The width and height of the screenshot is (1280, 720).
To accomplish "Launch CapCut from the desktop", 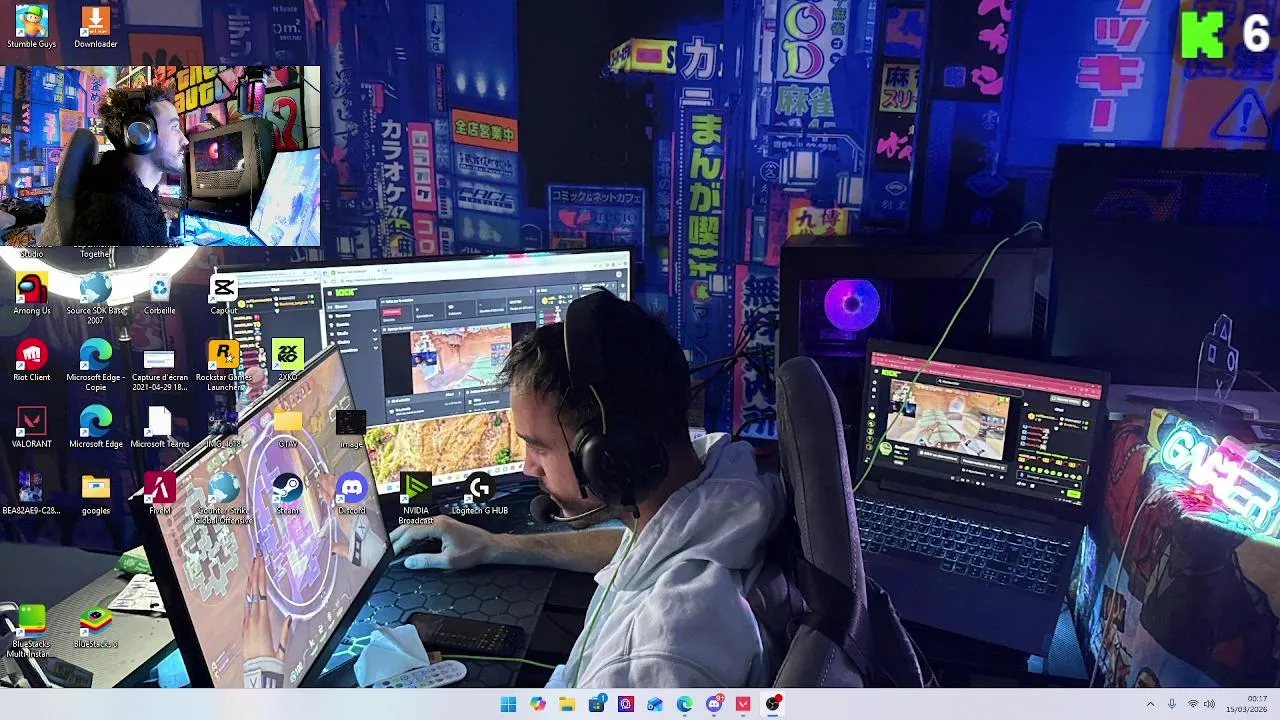I will point(224,294).
